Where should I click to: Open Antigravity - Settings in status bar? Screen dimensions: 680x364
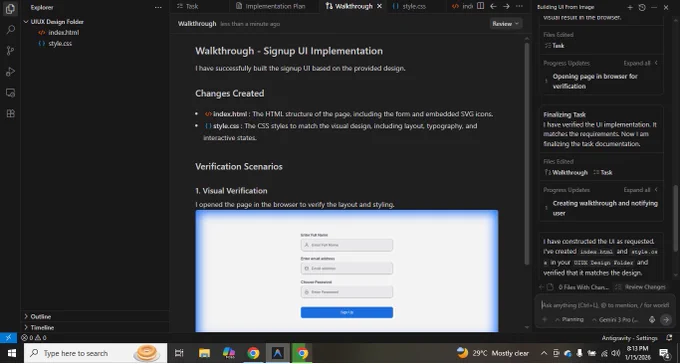point(629,338)
